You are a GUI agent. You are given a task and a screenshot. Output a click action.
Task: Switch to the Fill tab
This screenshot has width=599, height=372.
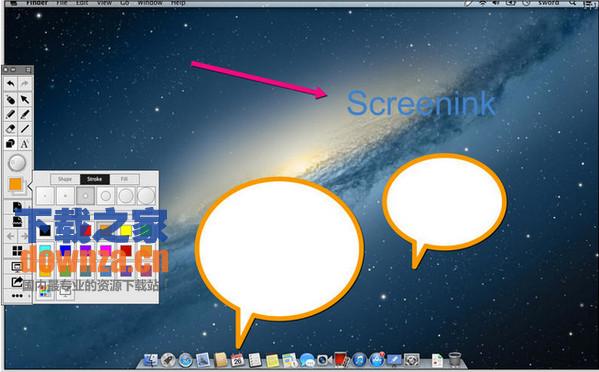124,179
